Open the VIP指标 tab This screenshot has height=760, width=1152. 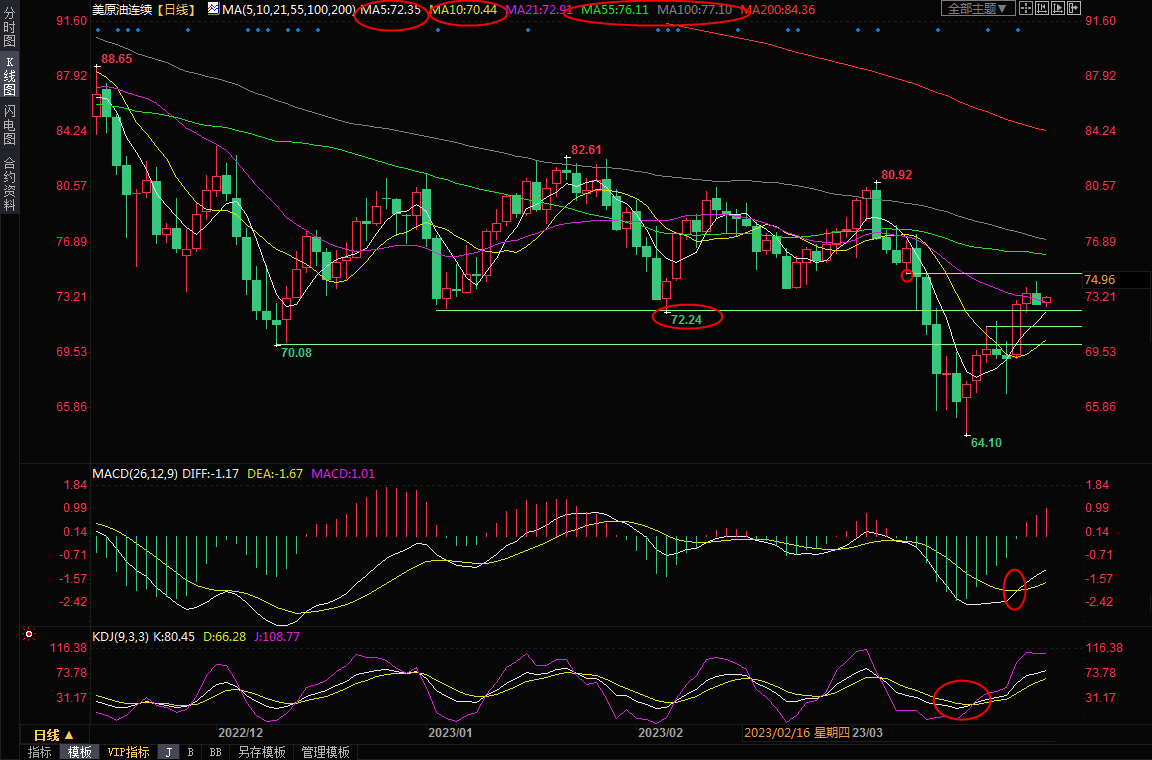[x=128, y=752]
